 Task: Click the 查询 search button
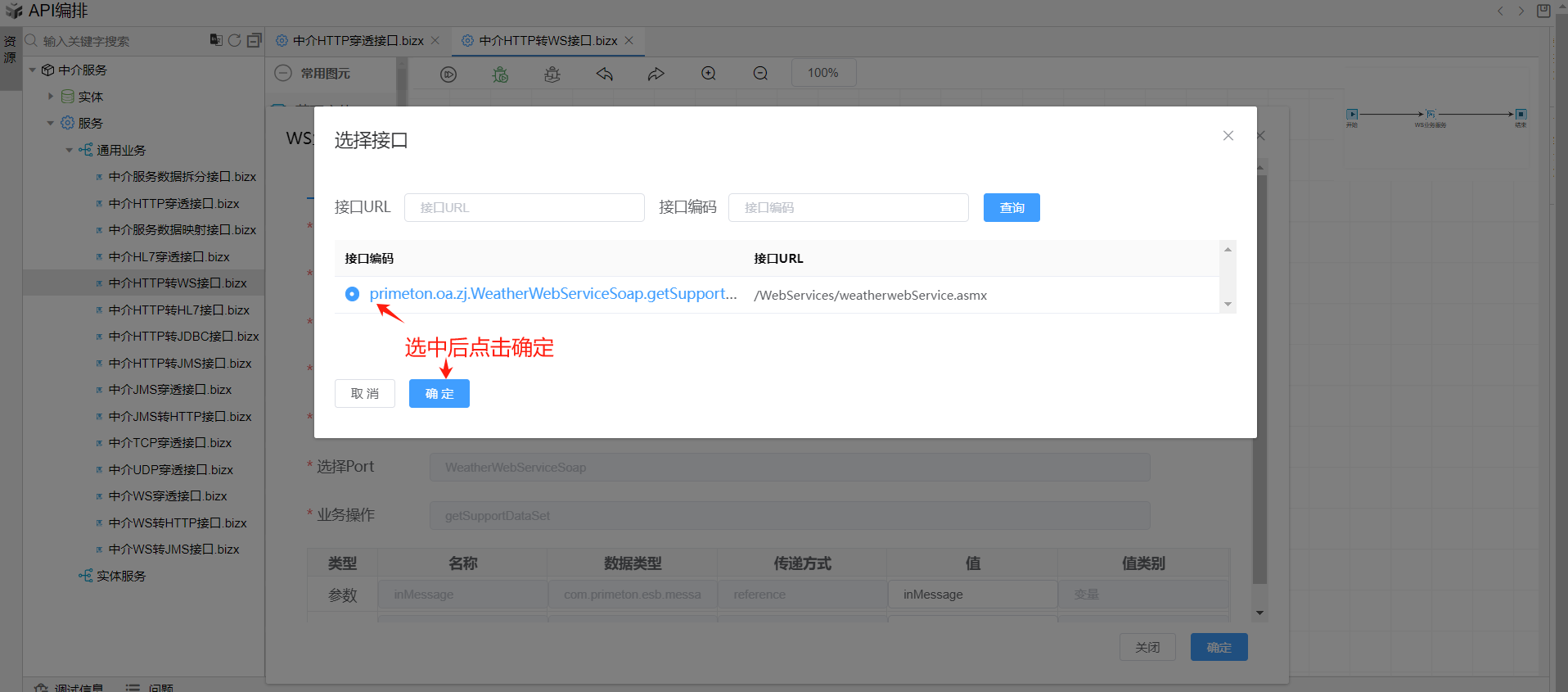(x=1012, y=208)
